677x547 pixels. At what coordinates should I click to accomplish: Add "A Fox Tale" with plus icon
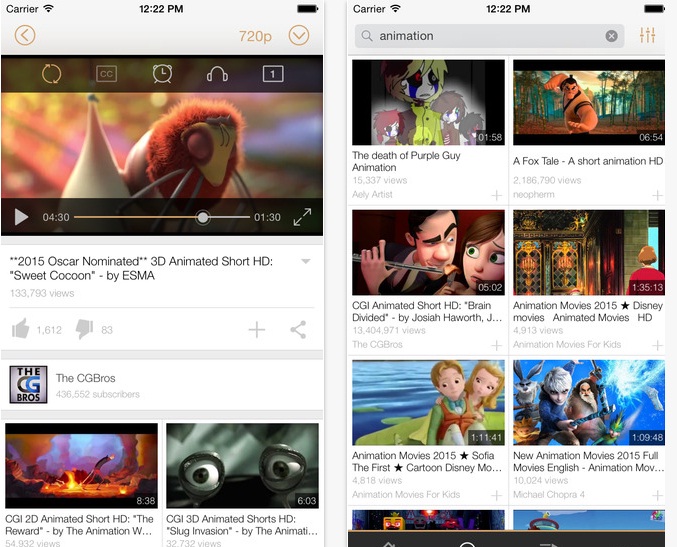coord(657,196)
